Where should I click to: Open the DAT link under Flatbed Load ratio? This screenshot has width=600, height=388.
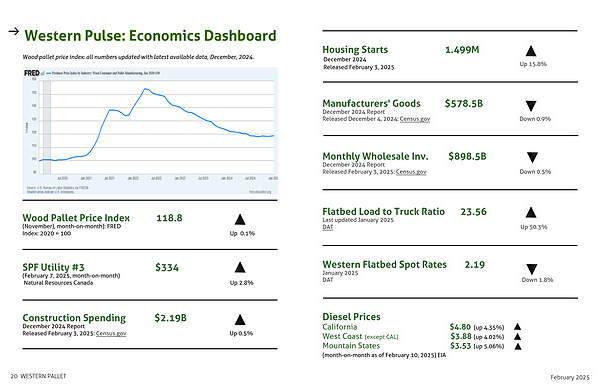(328, 227)
